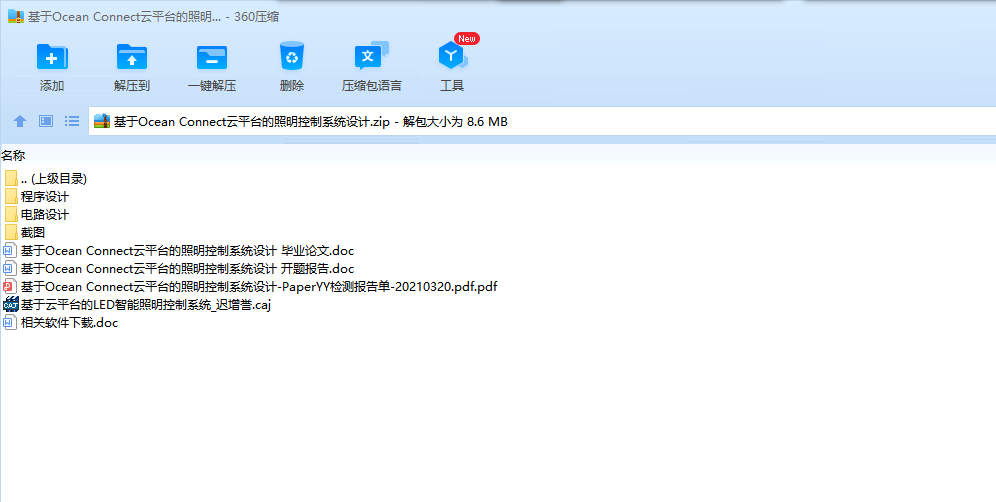Click the 工具 text label

point(452,86)
